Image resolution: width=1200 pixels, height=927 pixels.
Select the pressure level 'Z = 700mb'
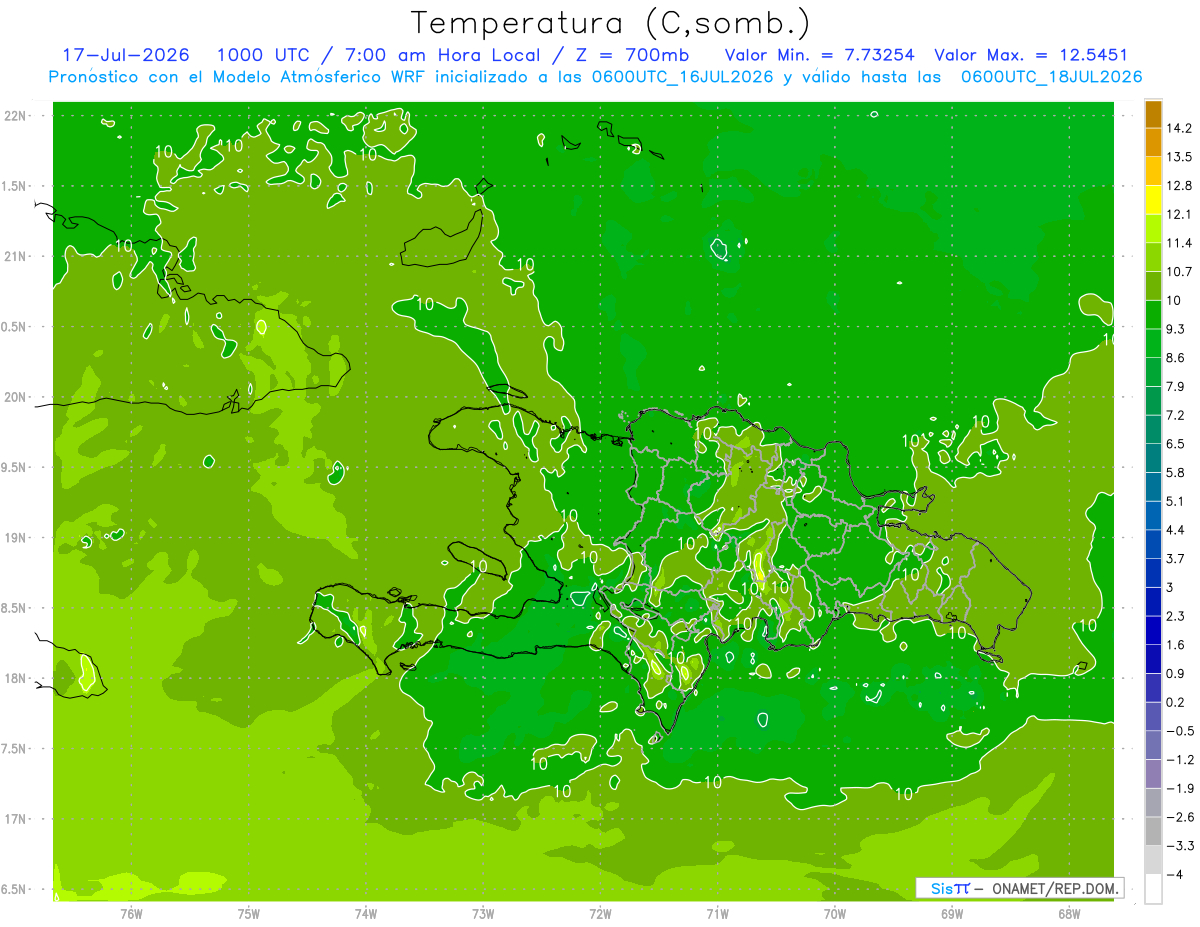(628, 56)
